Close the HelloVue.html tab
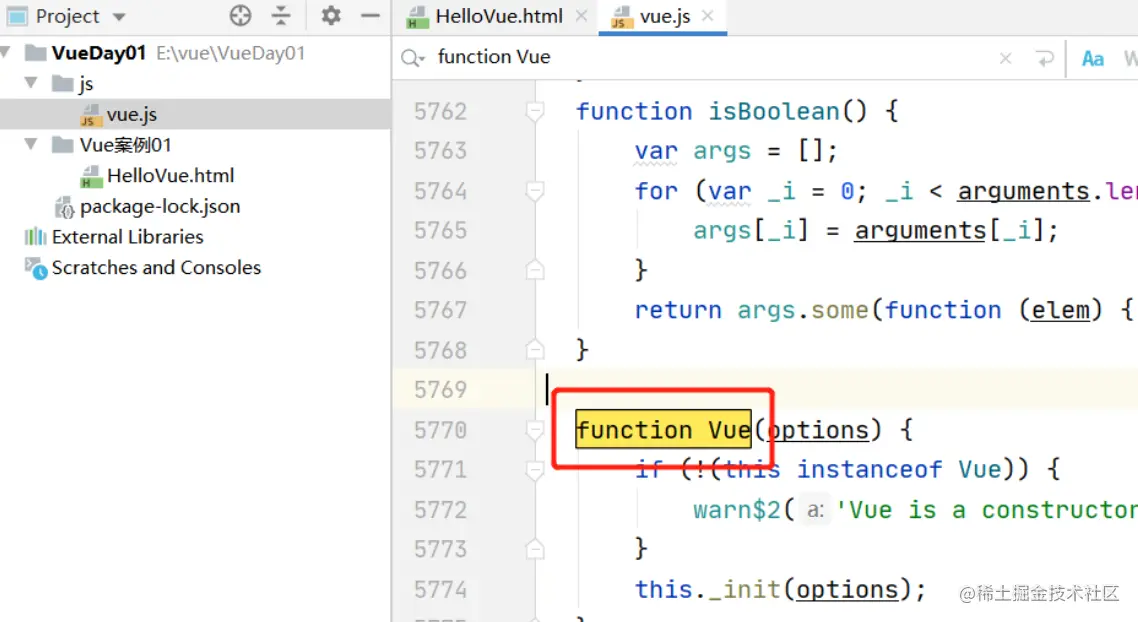The image size is (1138, 622). click(581, 16)
